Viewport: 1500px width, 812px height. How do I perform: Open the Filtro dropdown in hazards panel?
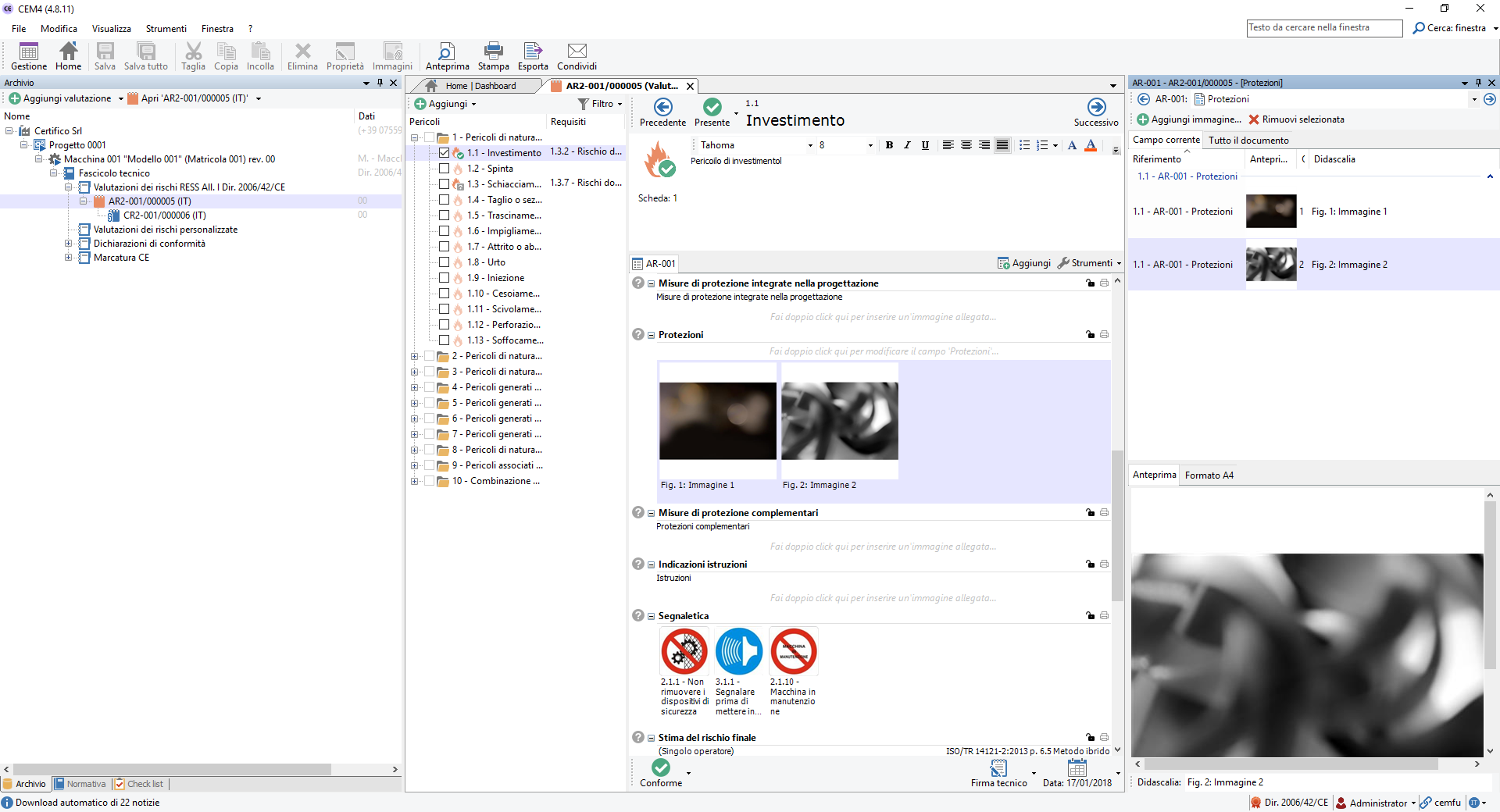(600, 104)
